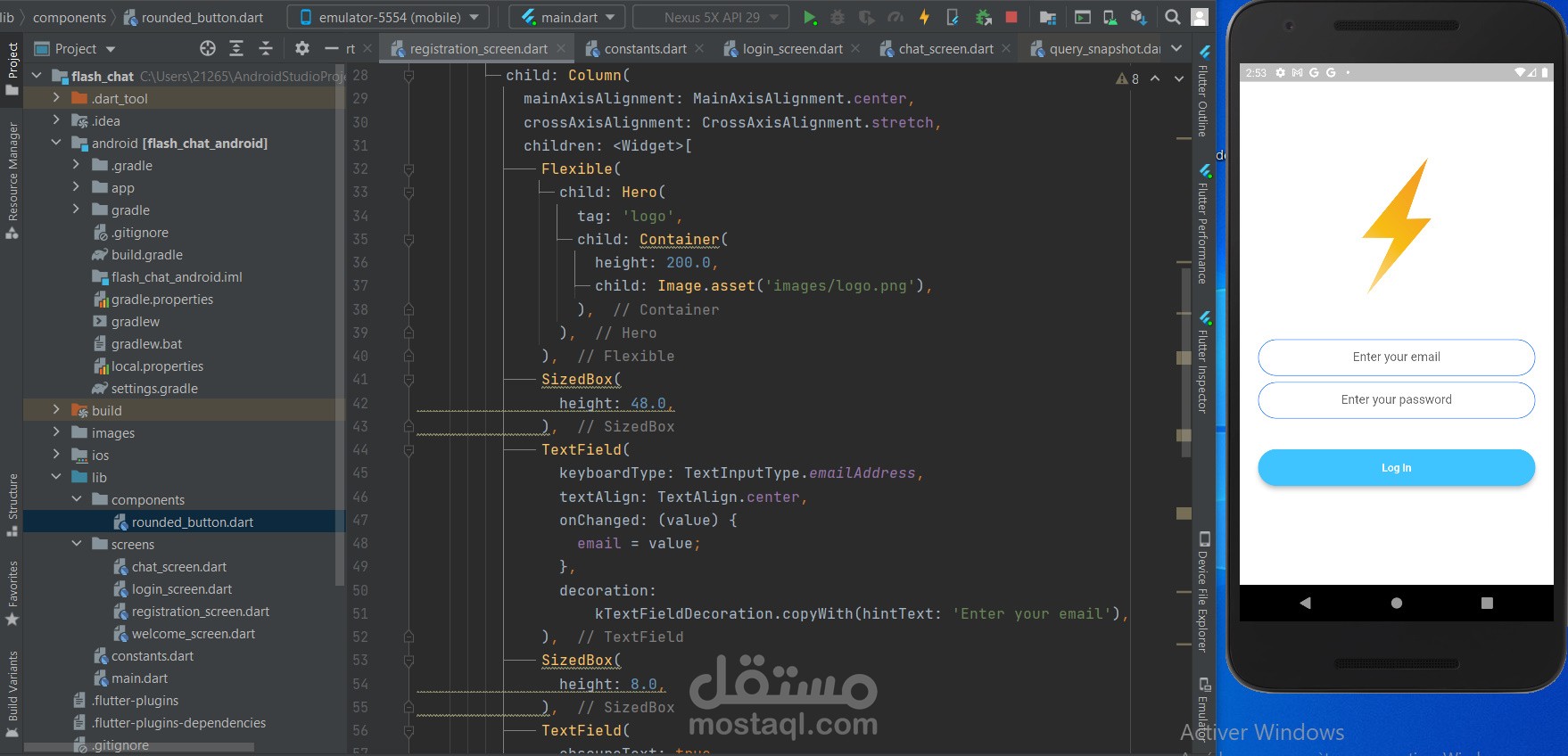Go to next highlighted error arrow
Viewport: 1568px width, 756px height.
[1178, 78]
